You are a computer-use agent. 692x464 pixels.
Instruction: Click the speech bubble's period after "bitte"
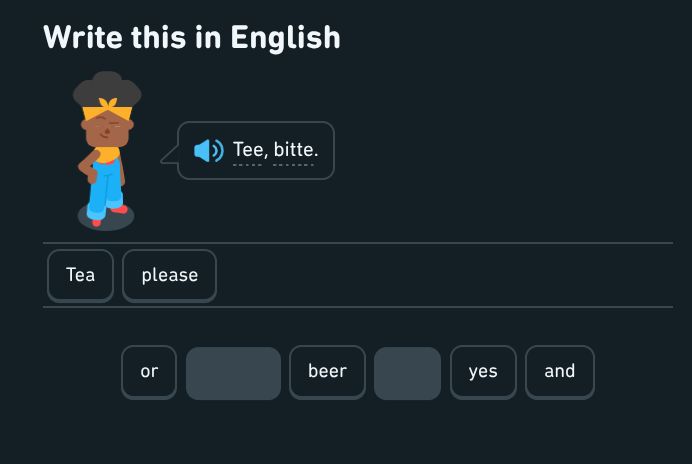(x=316, y=153)
